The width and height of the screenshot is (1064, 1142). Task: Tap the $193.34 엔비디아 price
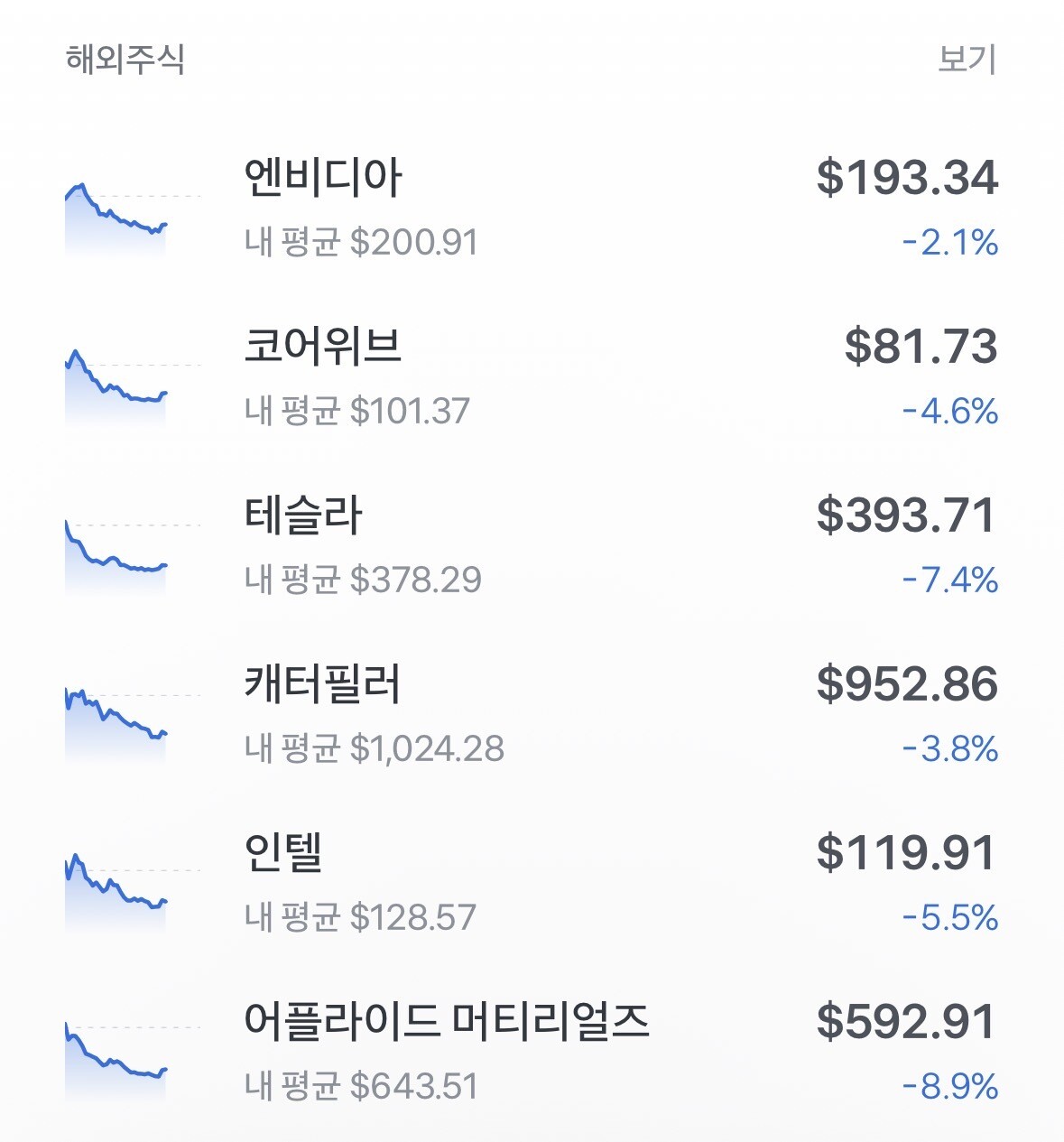(907, 177)
